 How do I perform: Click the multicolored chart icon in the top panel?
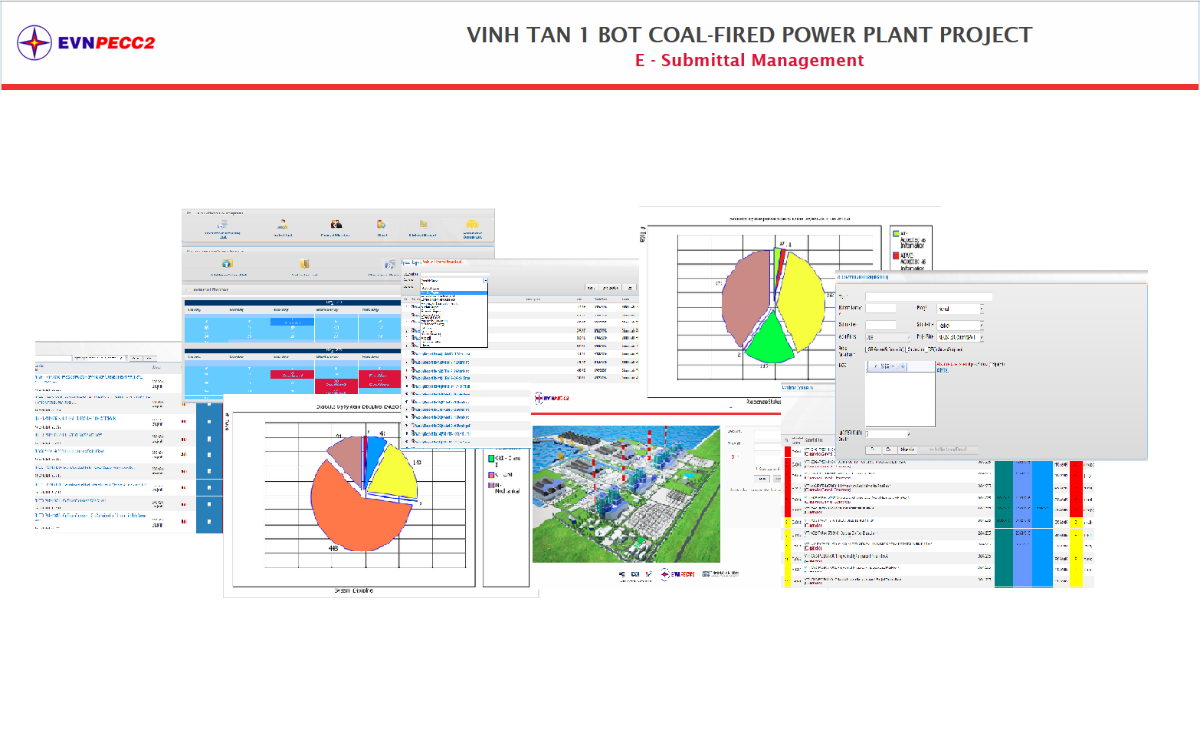coord(382,224)
